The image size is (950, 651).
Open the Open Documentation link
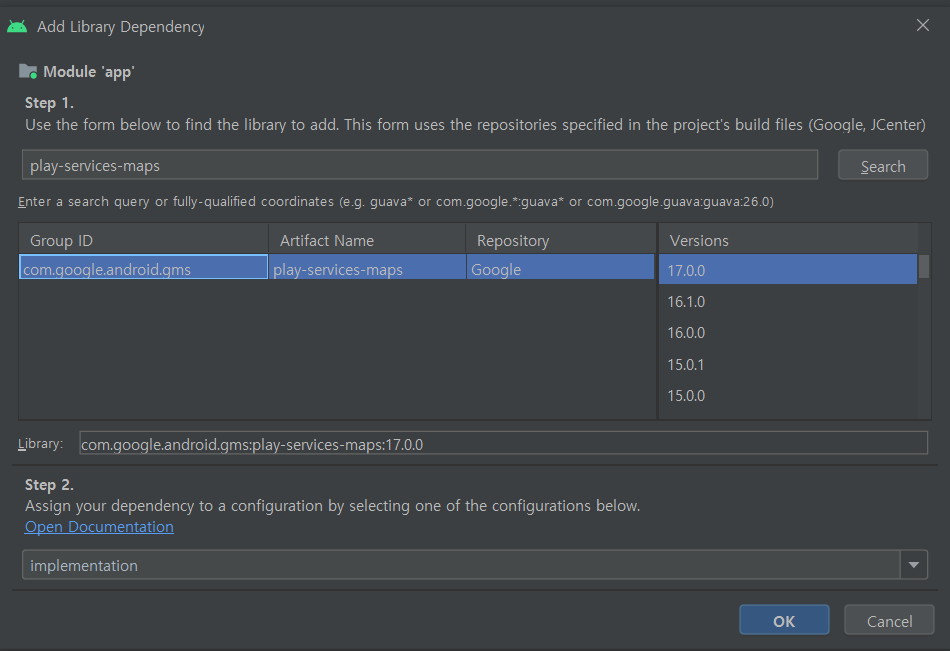point(99,527)
